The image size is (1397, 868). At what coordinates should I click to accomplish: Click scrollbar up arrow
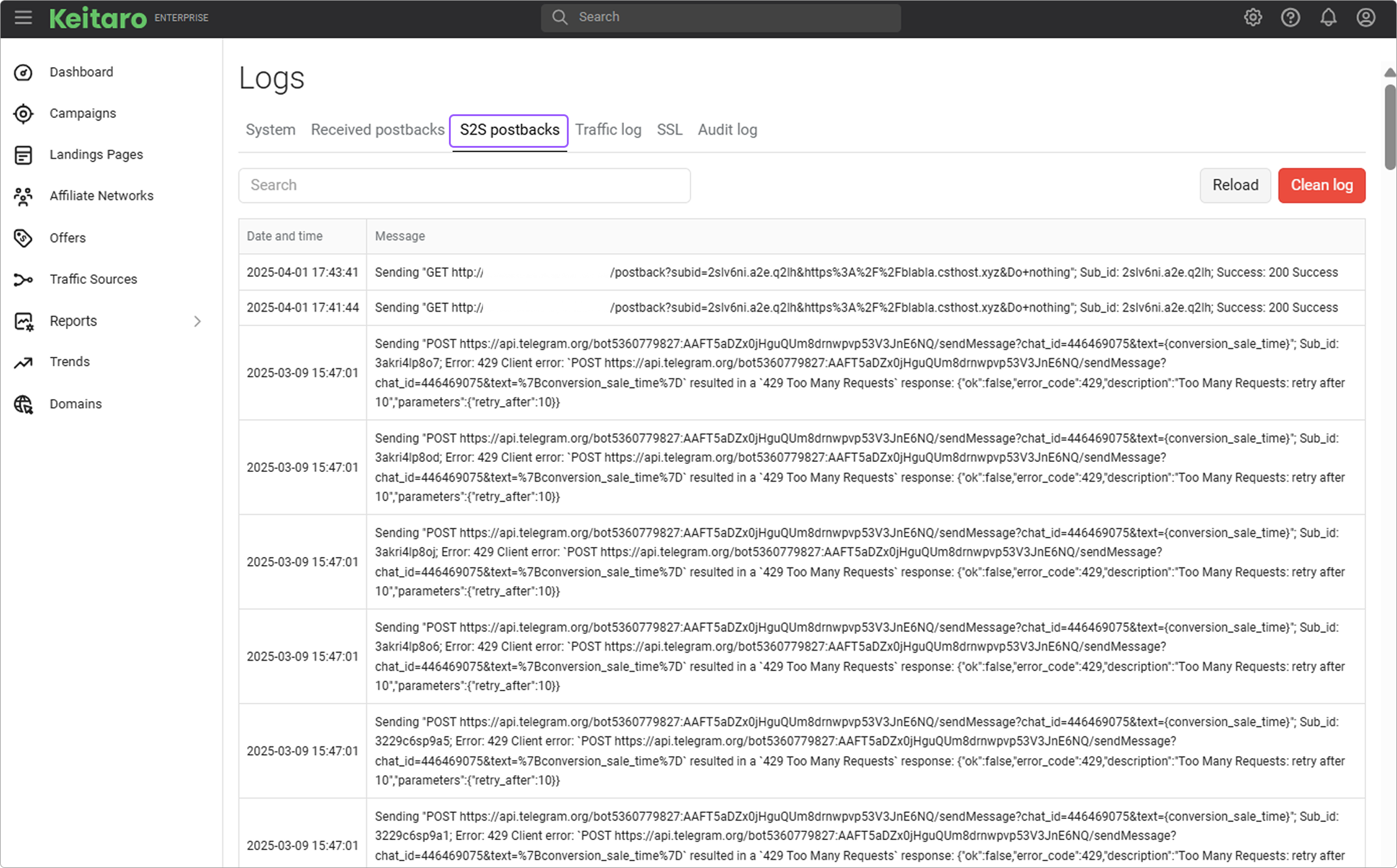(x=1390, y=73)
